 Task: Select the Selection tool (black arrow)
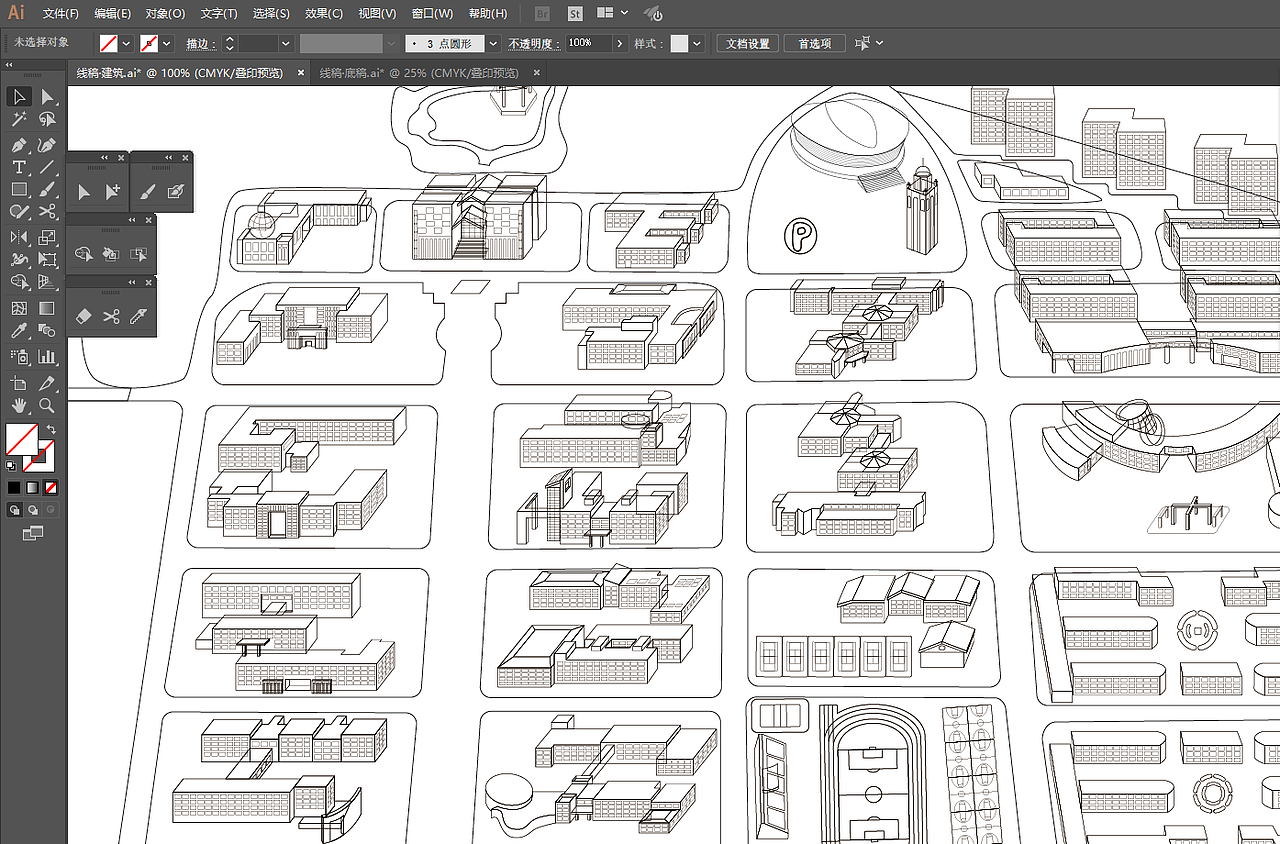click(x=19, y=97)
